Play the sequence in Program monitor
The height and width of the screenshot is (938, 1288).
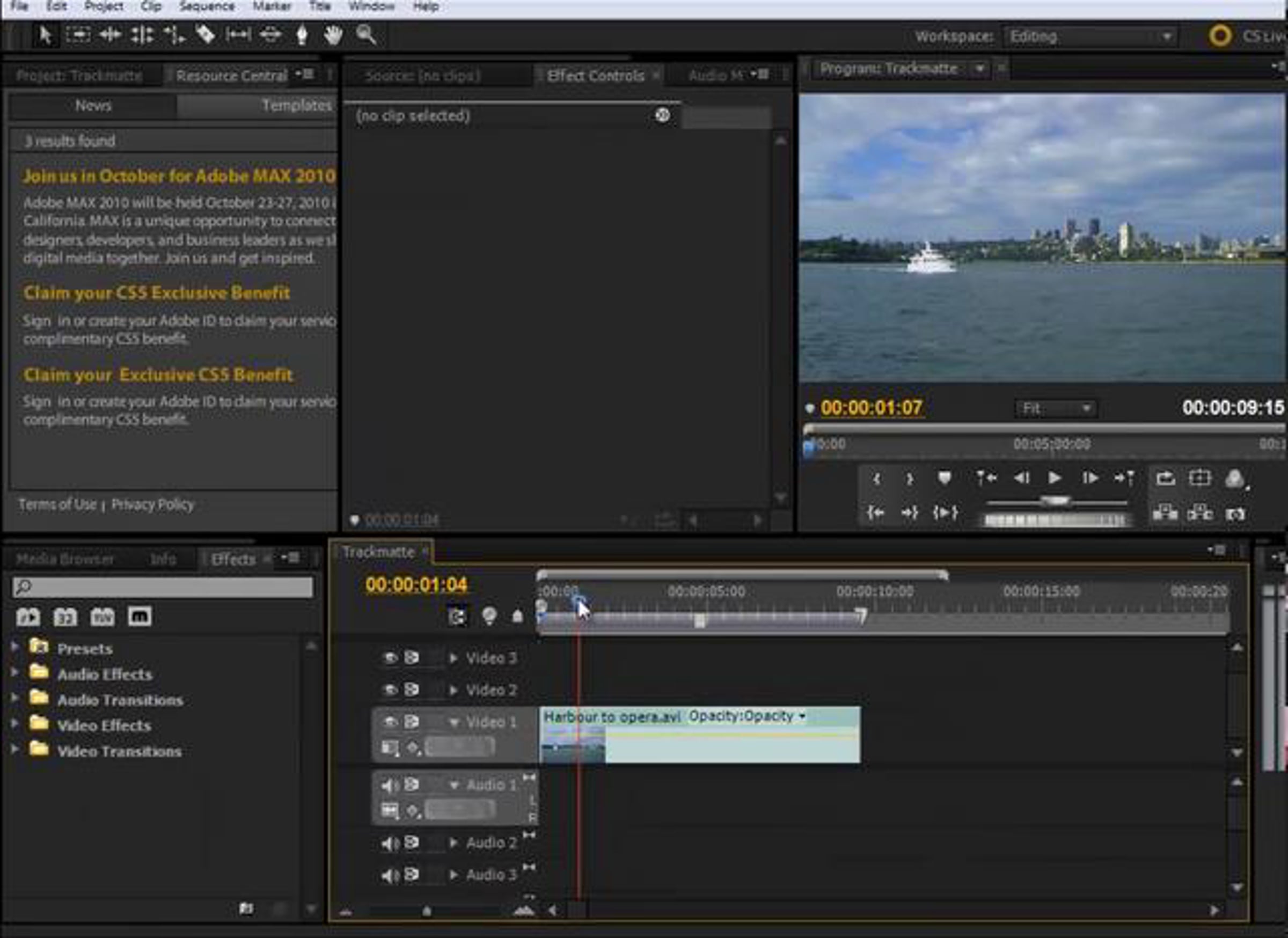1055,478
